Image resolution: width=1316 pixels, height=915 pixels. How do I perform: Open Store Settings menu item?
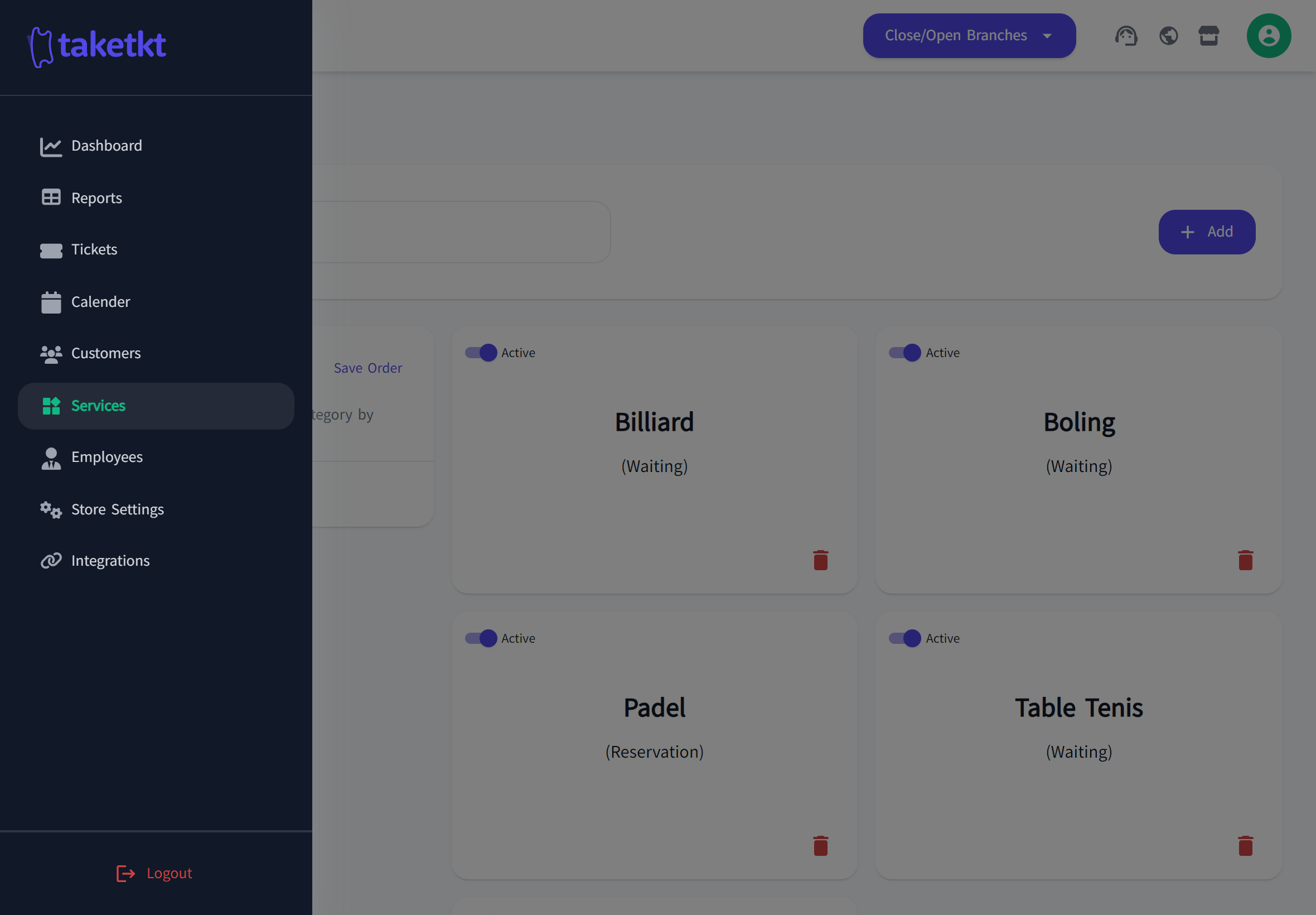(156, 510)
